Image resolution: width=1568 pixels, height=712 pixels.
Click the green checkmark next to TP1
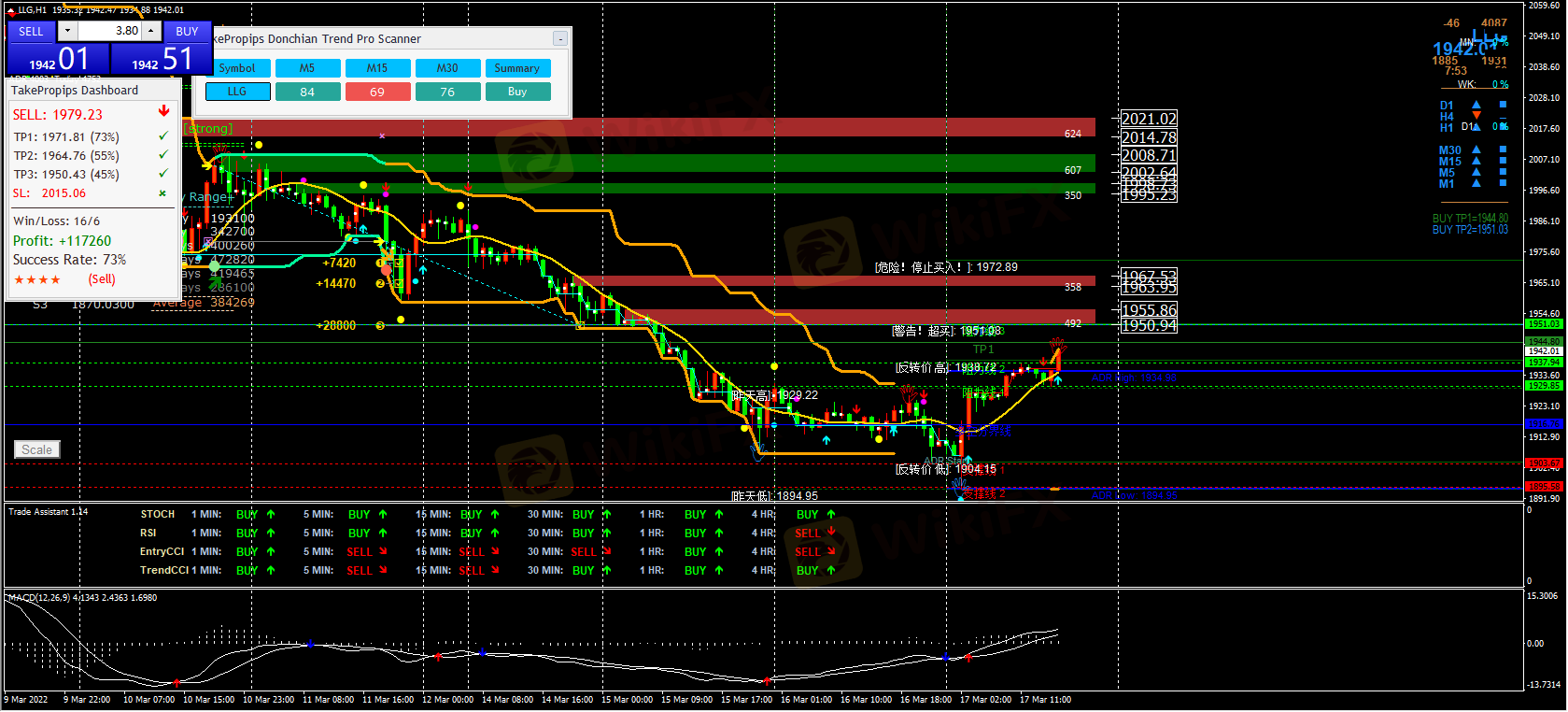163,136
